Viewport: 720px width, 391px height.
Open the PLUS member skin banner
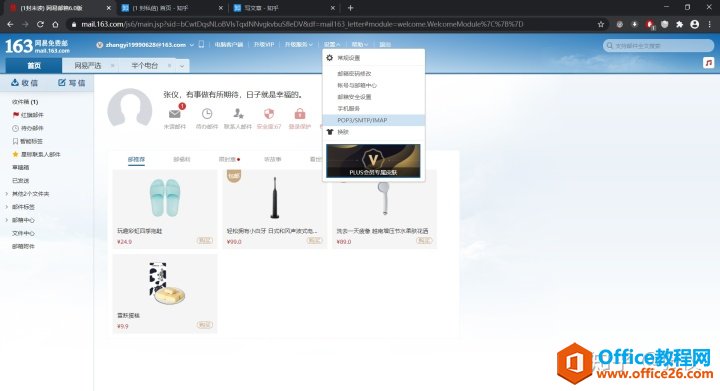373,161
